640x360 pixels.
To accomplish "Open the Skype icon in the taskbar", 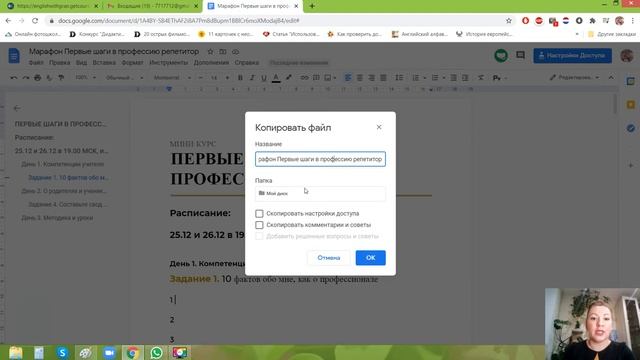I will pyautogui.click(x=62, y=353).
